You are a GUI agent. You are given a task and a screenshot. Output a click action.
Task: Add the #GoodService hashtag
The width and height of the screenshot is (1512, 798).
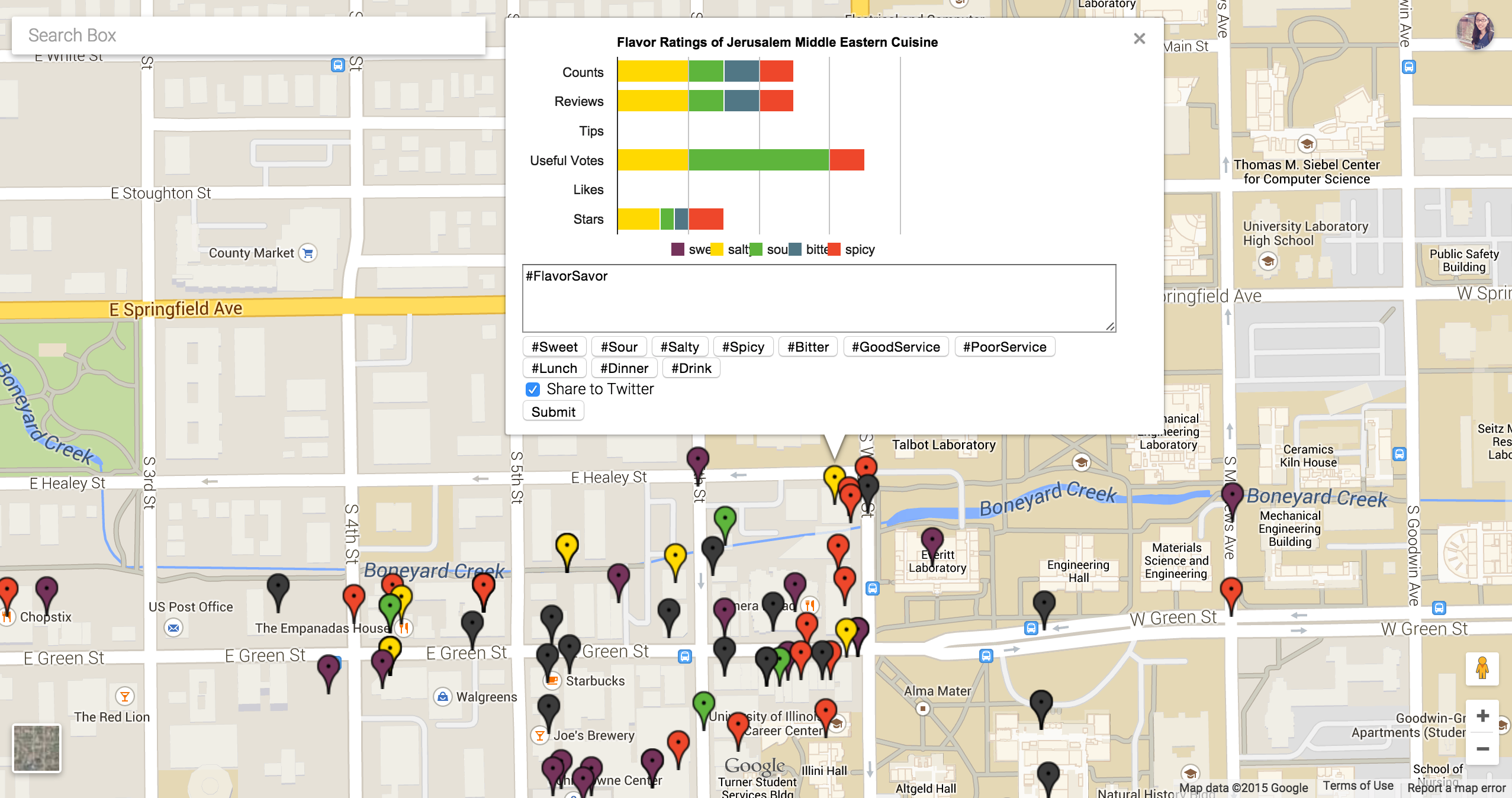pos(895,347)
